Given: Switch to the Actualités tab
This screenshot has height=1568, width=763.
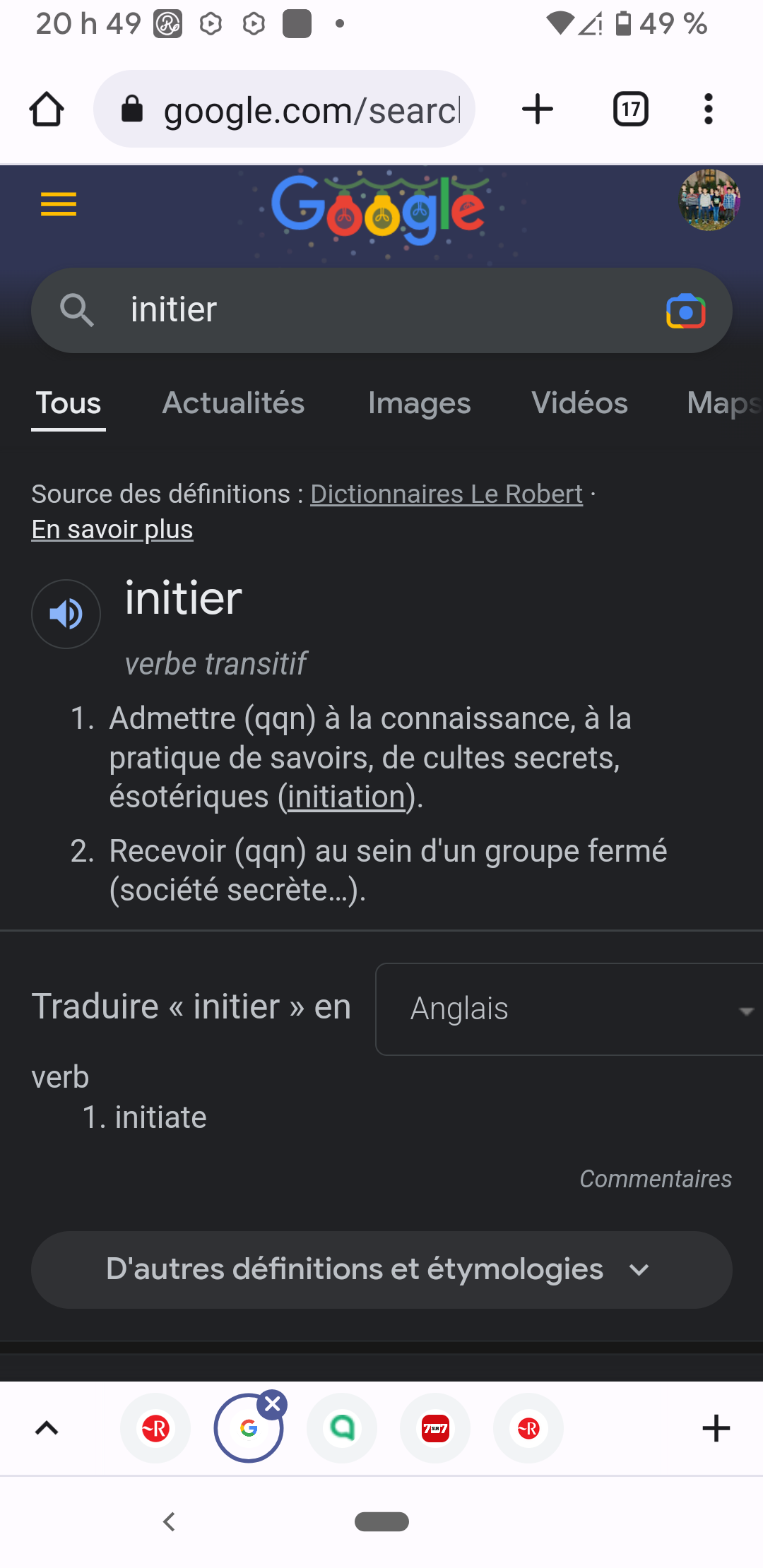Looking at the screenshot, I should click(x=233, y=403).
